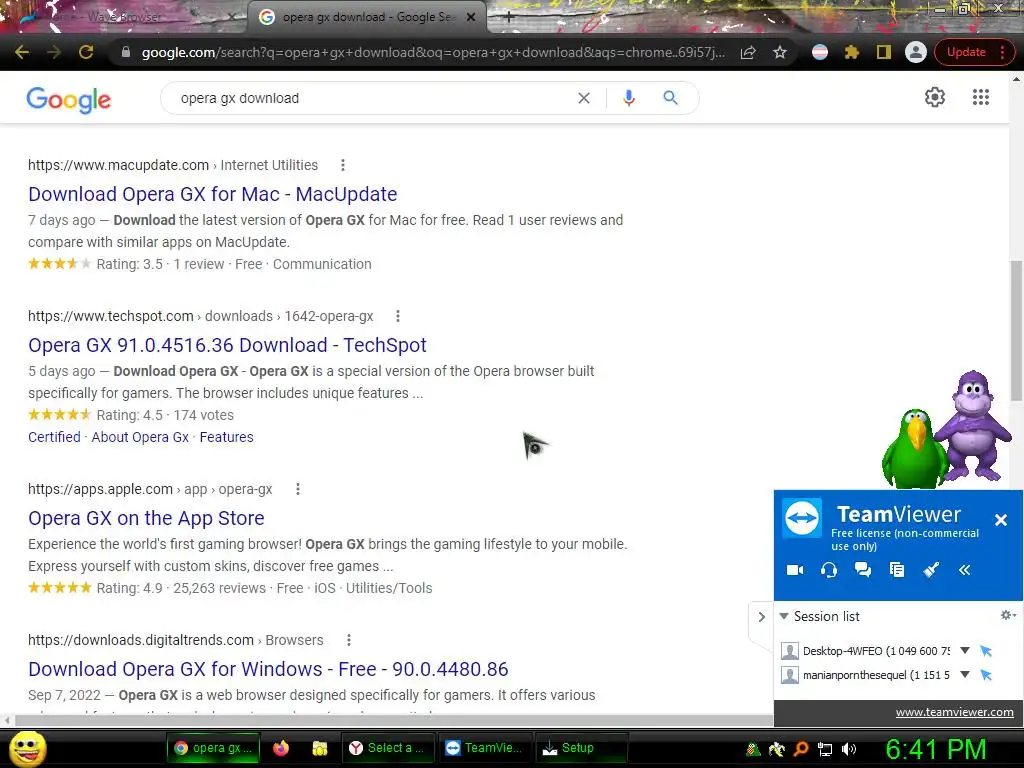
Task: Open Google quick settings gear
Action: coord(935,97)
